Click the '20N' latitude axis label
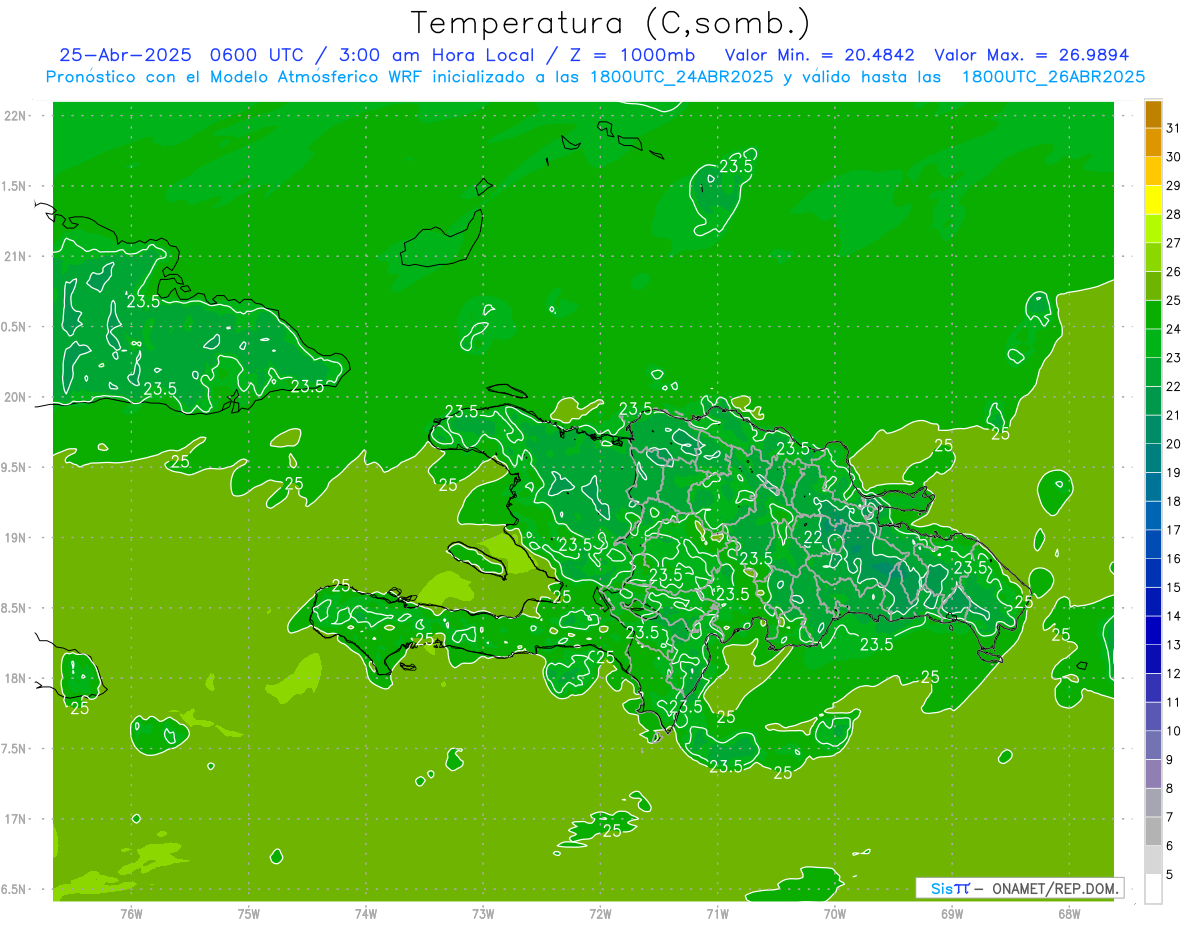 click(x=16, y=397)
